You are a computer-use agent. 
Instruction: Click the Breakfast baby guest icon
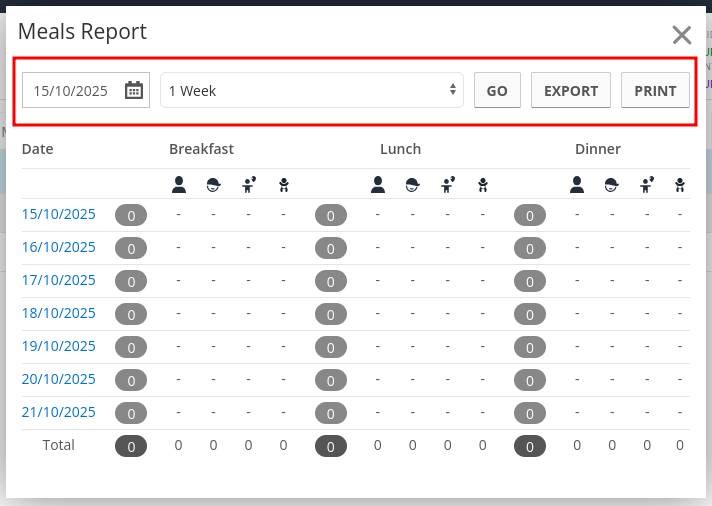283,184
